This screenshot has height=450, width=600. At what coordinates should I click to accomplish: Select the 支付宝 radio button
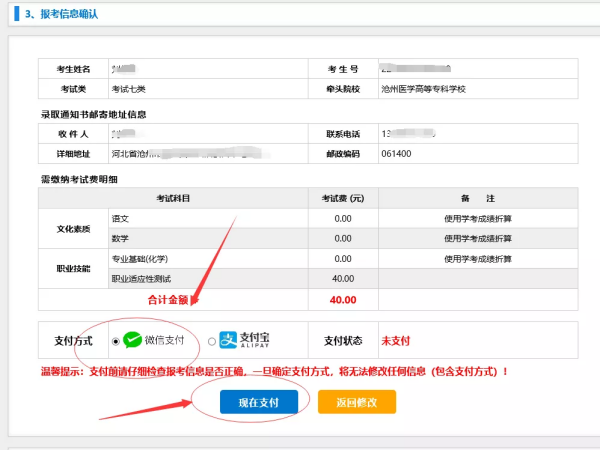(x=211, y=341)
